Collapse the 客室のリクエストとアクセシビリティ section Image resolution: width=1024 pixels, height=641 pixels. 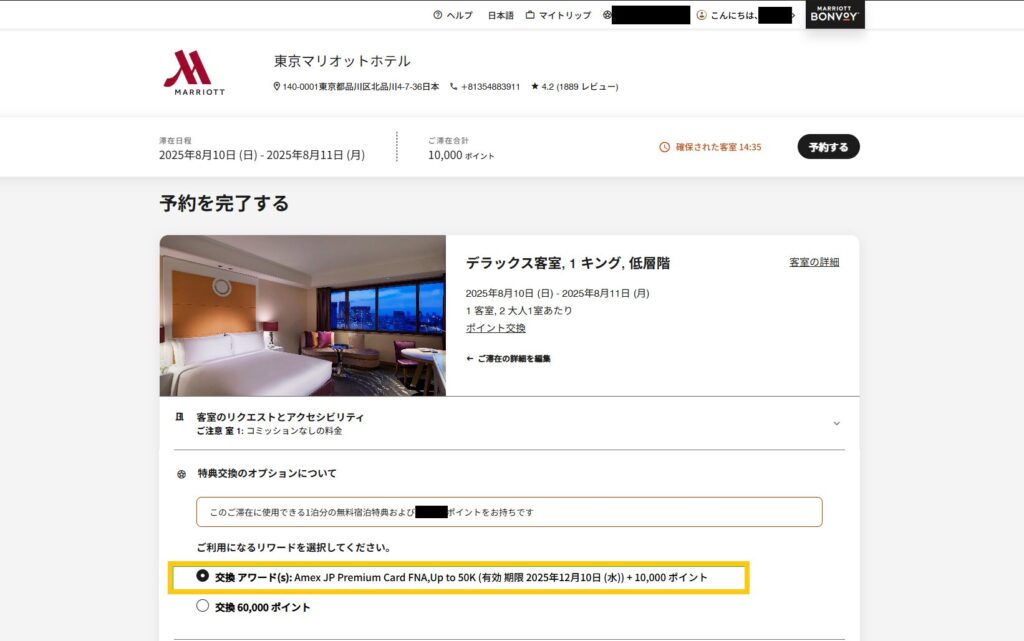[837, 423]
